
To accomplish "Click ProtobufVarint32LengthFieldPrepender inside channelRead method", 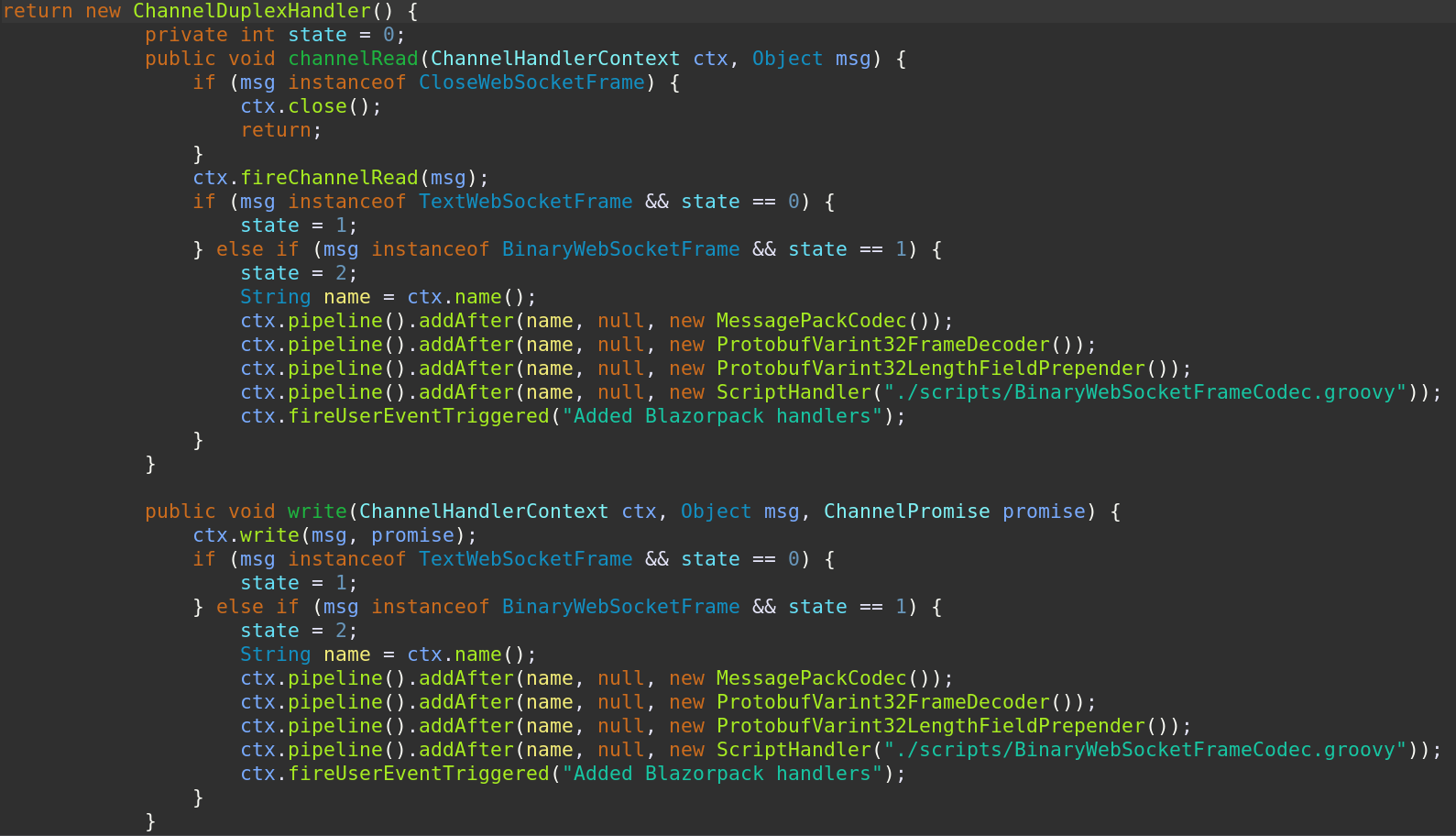I will pos(930,368).
